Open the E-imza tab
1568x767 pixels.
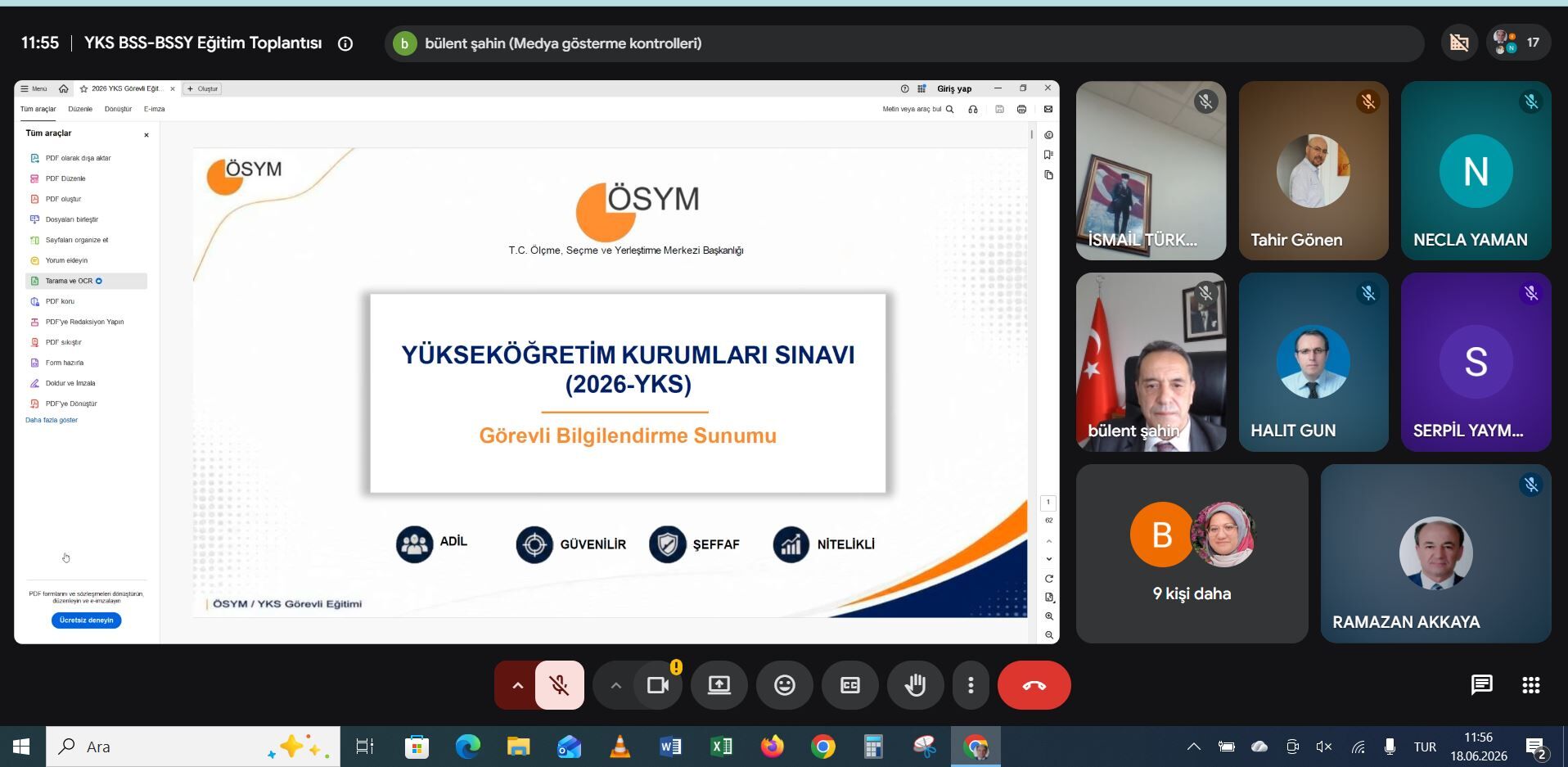(x=154, y=109)
